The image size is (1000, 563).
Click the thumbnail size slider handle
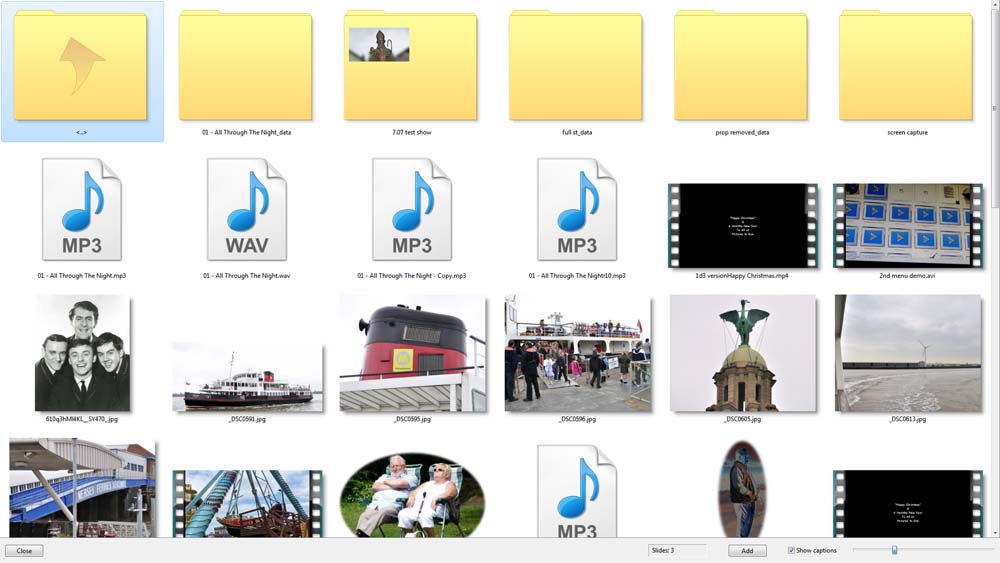tap(894, 550)
